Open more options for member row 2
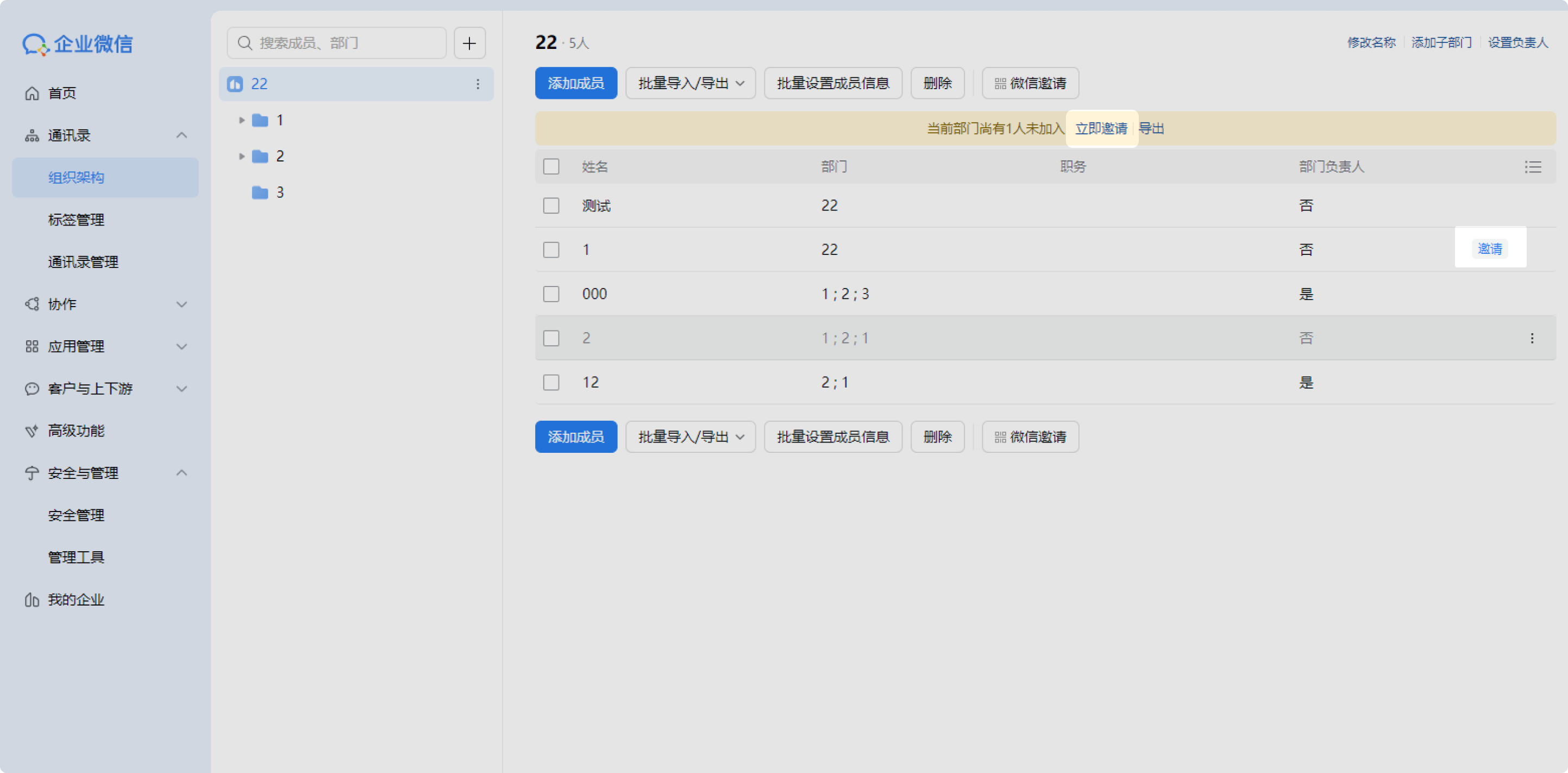1568x773 pixels. tap(1532, 338)
